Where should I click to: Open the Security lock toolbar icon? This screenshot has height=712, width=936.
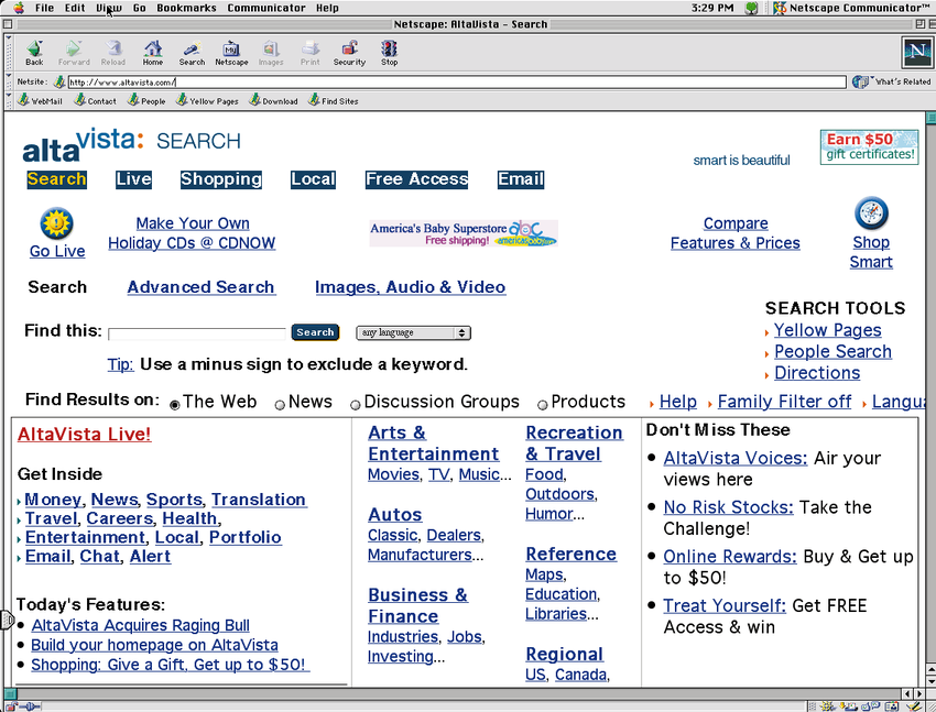[x=349, y=50]
